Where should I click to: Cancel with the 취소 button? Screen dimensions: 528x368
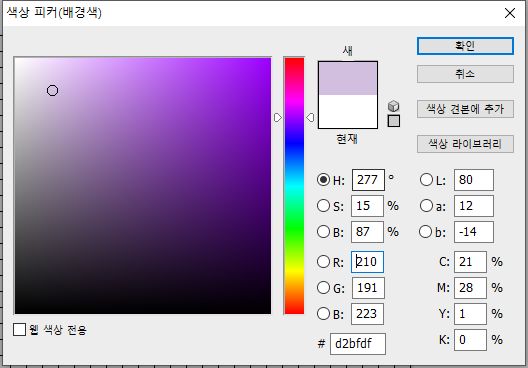click(x=465, y=74)
